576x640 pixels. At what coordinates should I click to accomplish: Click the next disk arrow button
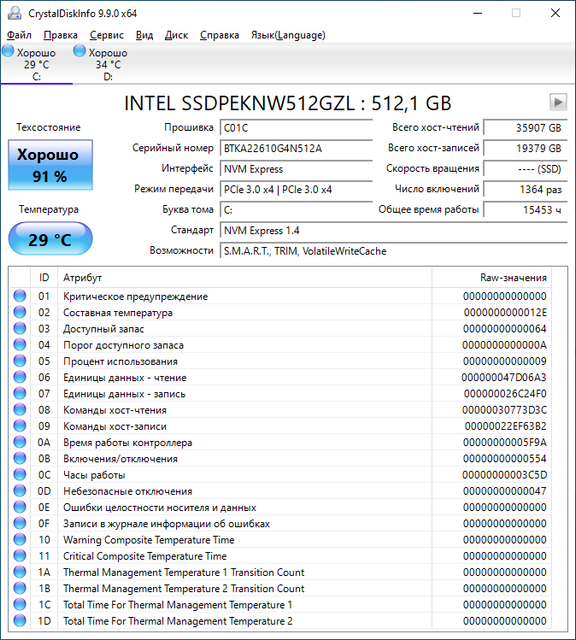(x=558, y=102)
